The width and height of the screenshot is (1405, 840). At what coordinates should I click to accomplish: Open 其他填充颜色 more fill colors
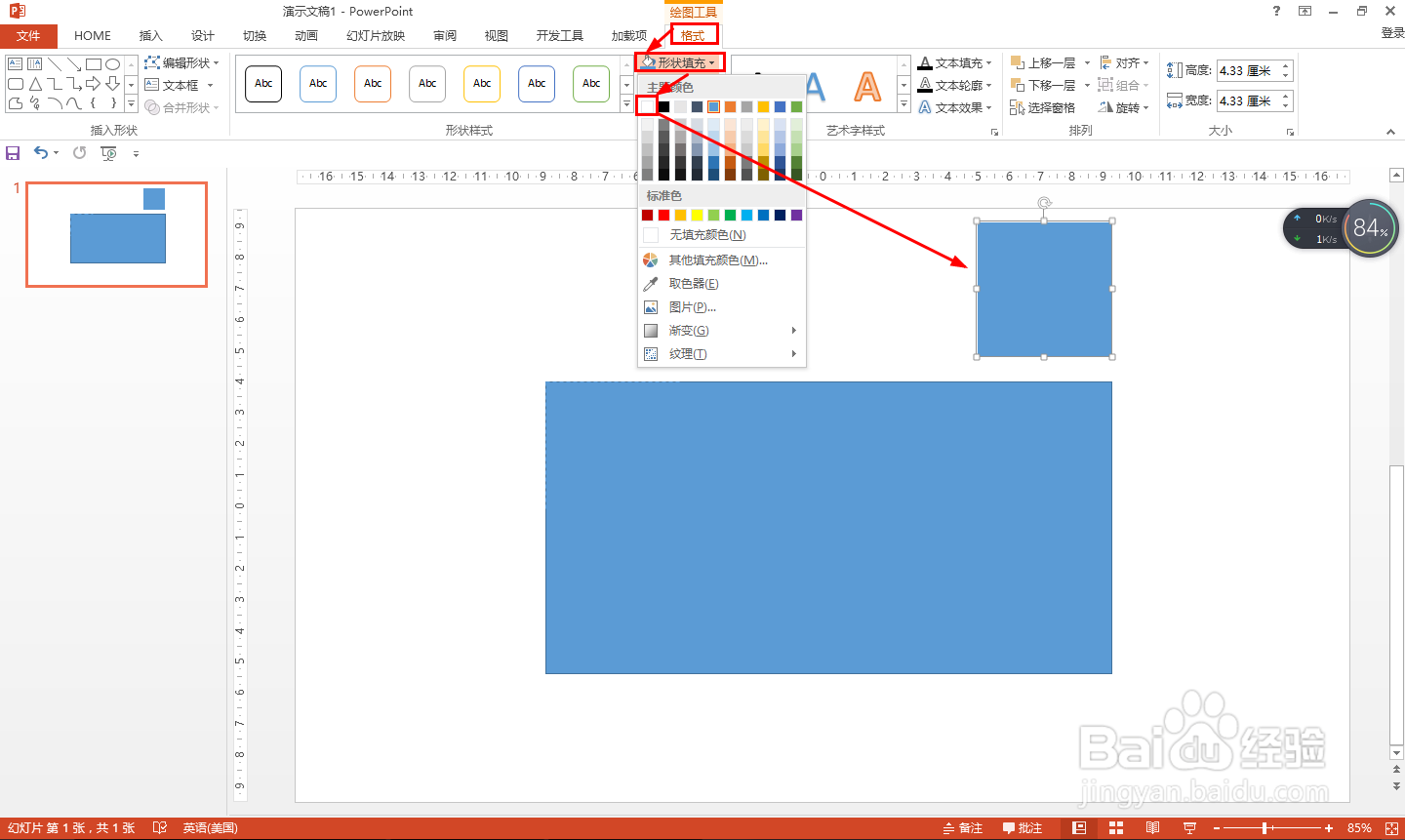722,260
